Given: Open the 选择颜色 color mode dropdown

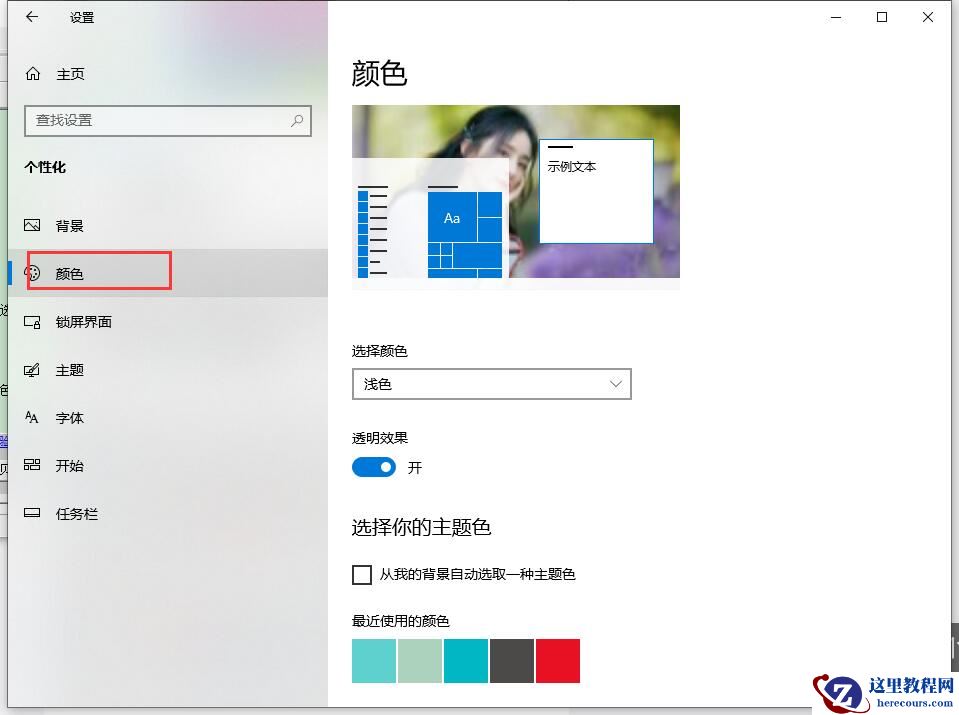Looking at the screenshot, I should pyautogui.click(x=491, y=383).
